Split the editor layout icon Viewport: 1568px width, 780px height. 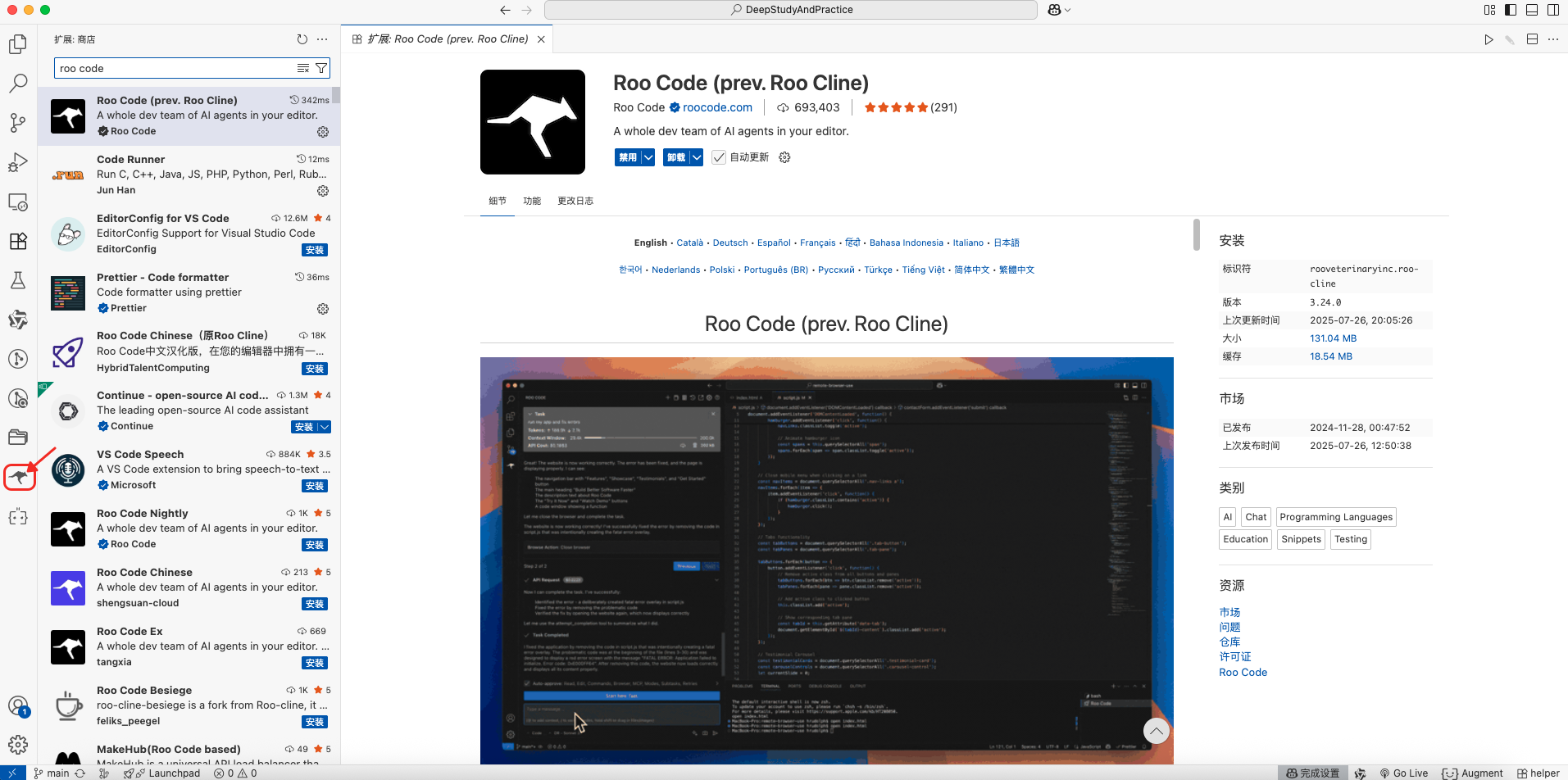point(1532,39)
